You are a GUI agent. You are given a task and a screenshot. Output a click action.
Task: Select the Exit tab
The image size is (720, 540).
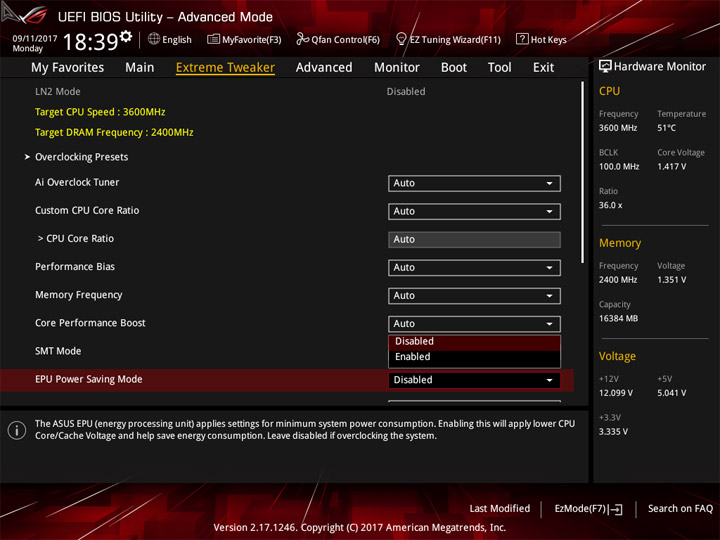tap(543, 68)
